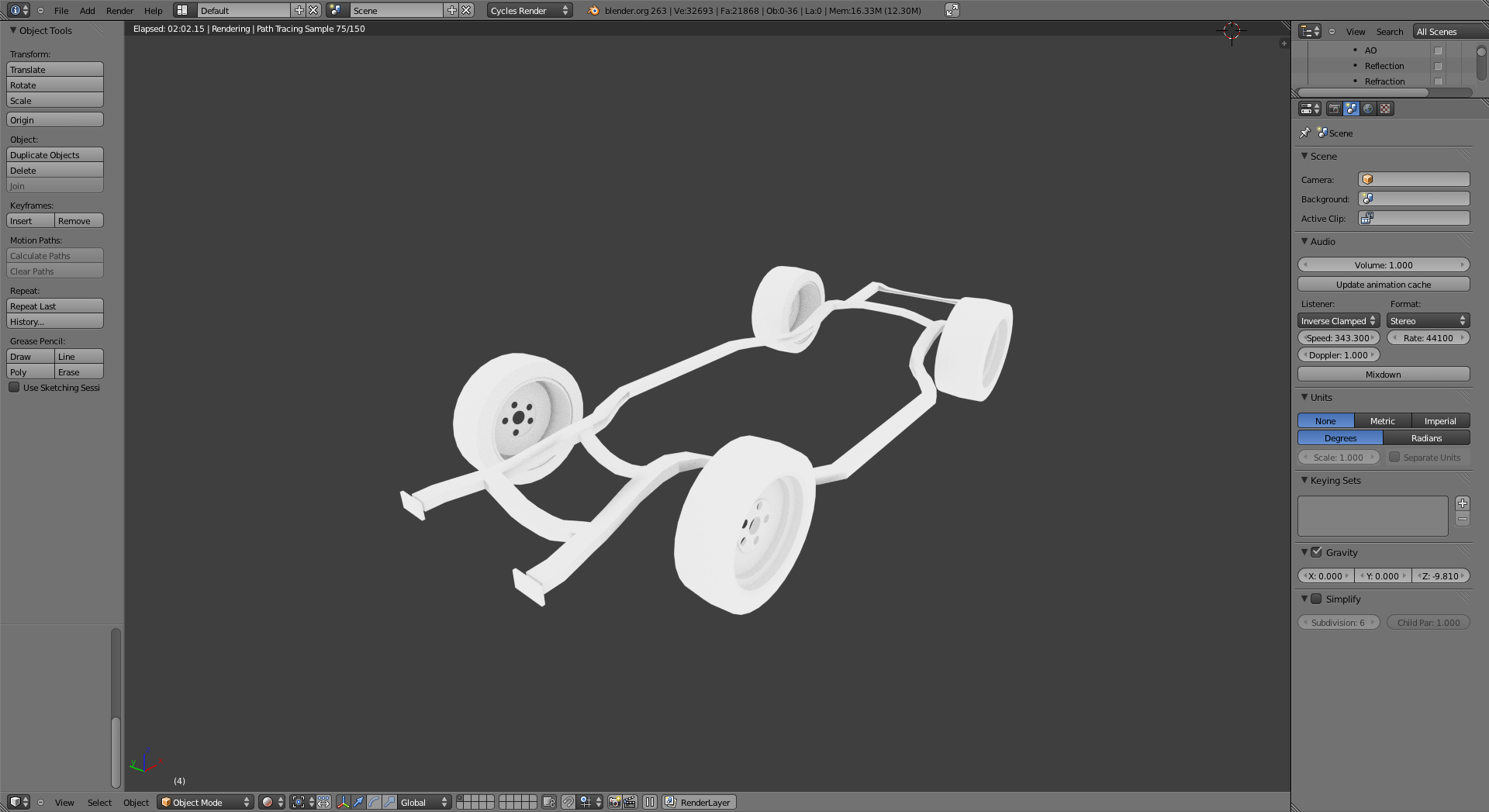Open Render properties camera tab

(1334, 109)
